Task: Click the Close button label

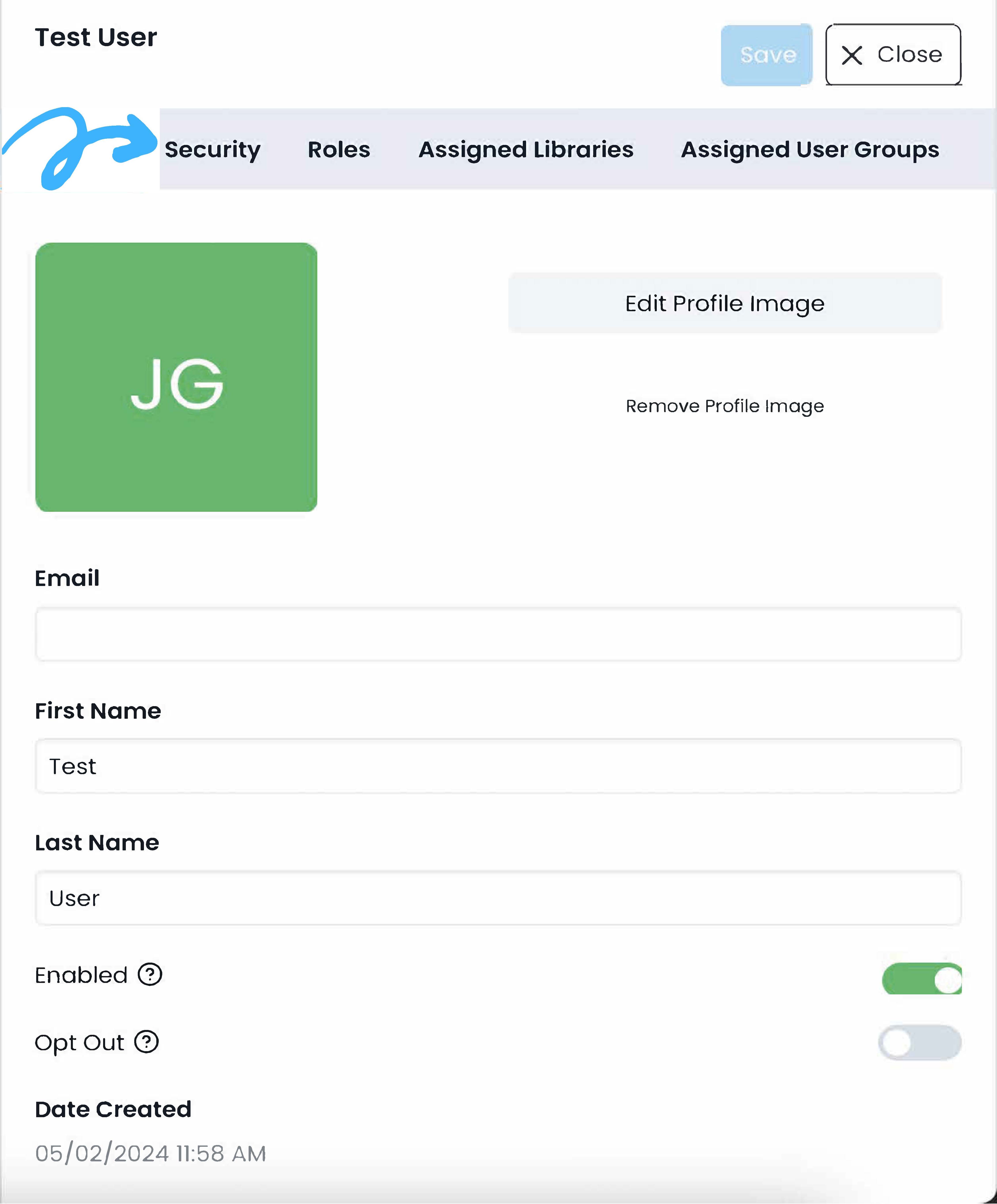Action: [909, 55]
